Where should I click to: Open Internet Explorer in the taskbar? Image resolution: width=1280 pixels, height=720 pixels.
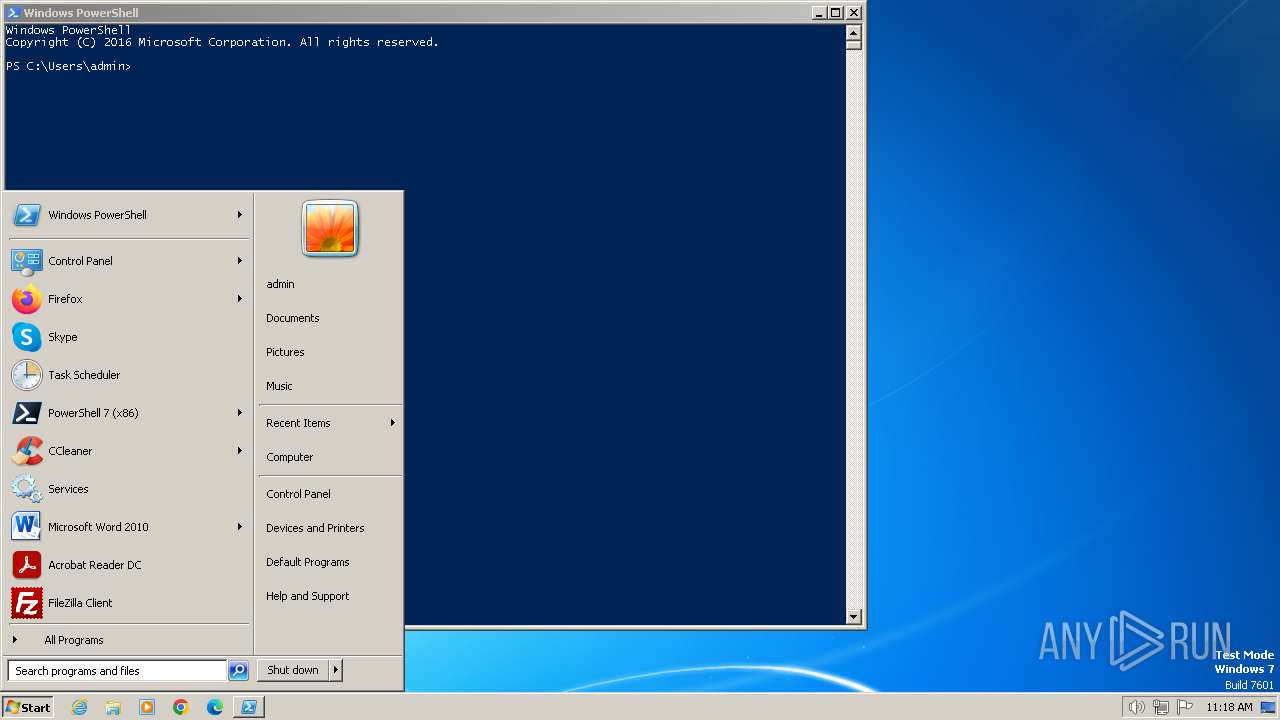pos(80,707)
